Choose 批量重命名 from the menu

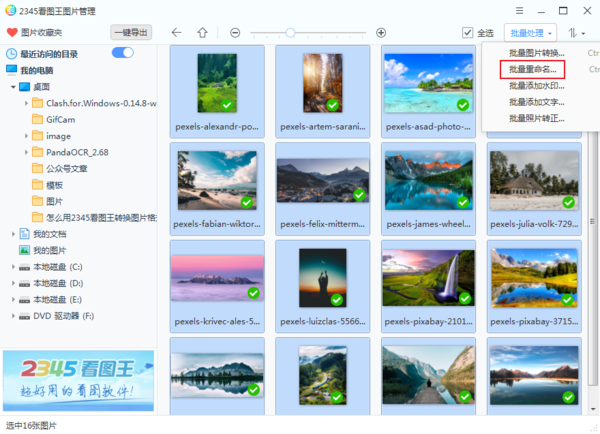[x=532, y=69]
